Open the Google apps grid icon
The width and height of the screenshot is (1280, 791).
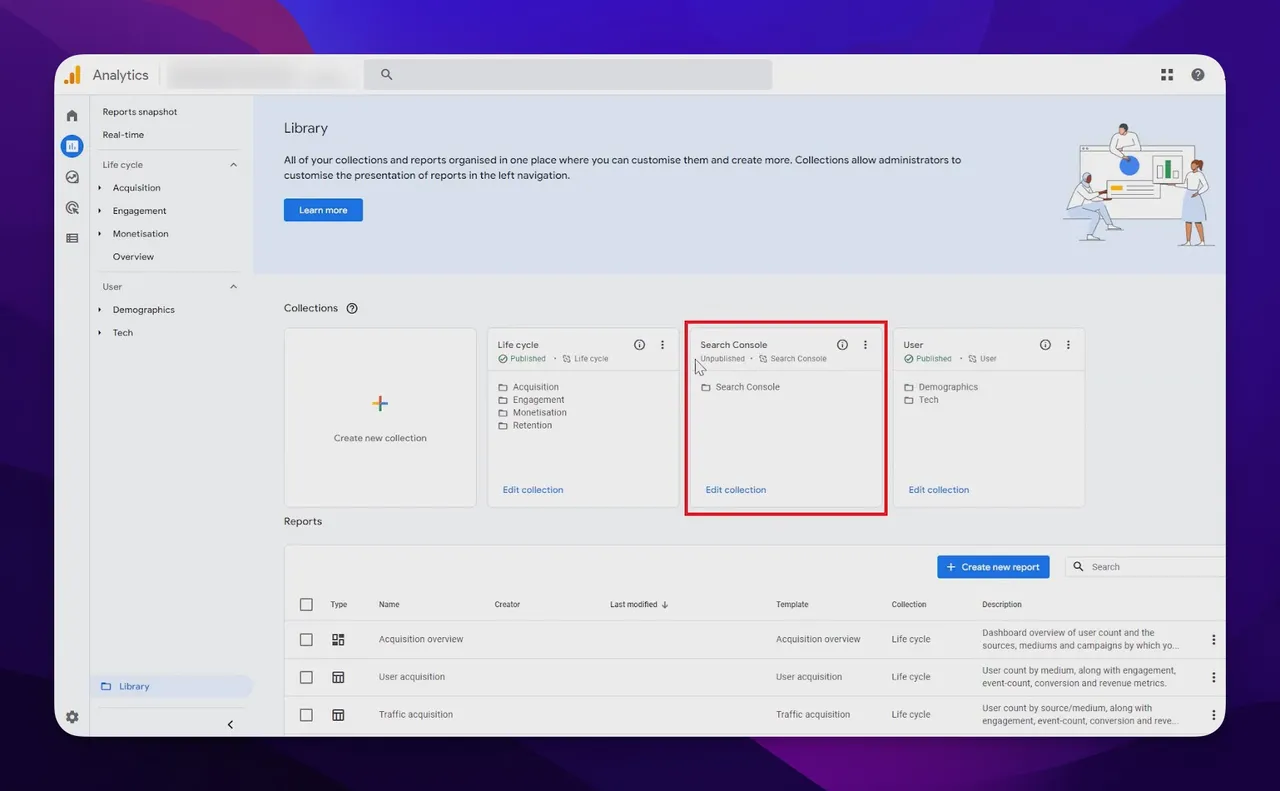(x=1167, y=75)
